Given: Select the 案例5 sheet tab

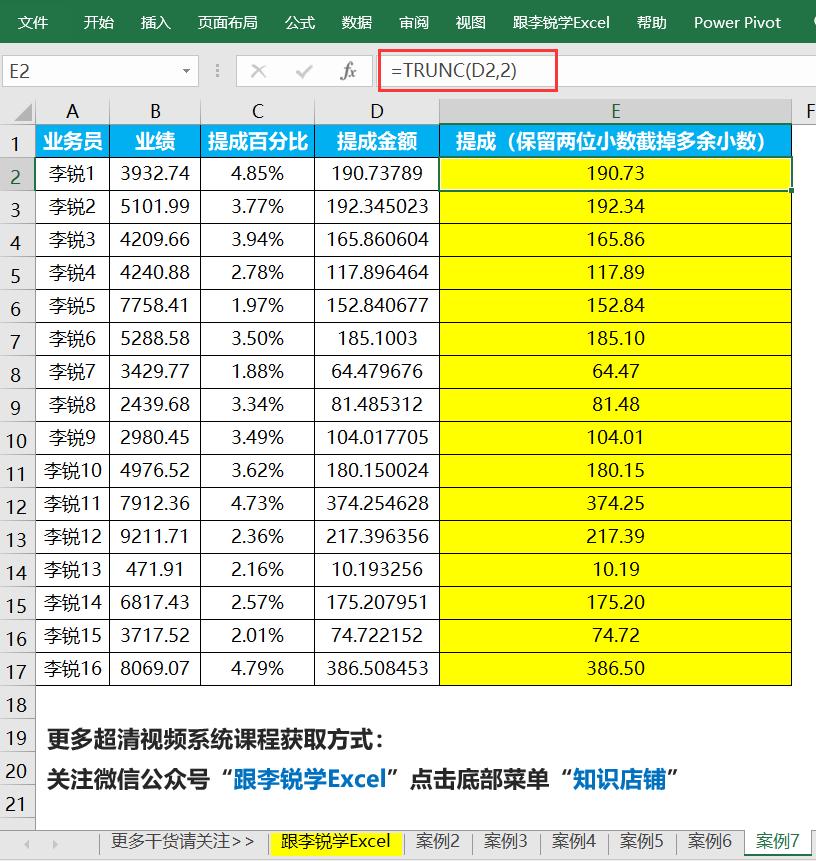Looking at the screenshot, I should point(641,841).
